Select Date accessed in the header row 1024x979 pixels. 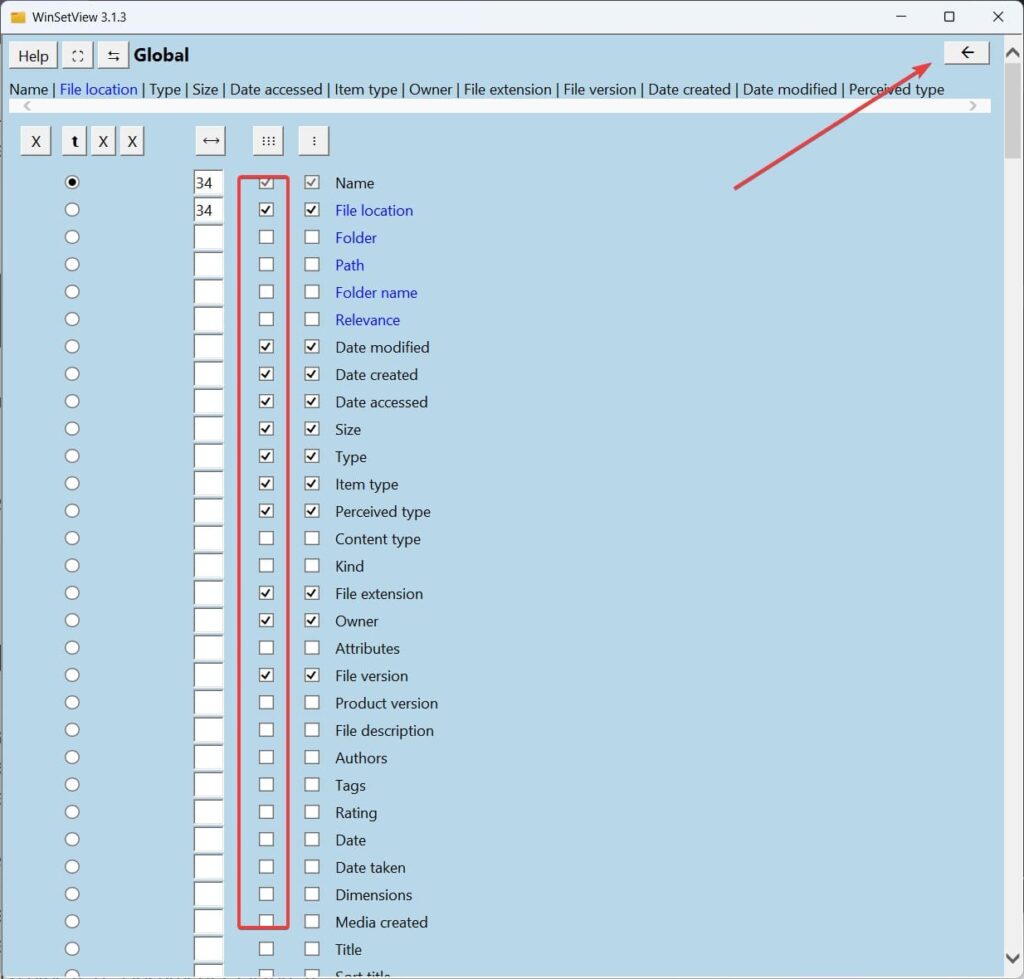pos(276,89)
